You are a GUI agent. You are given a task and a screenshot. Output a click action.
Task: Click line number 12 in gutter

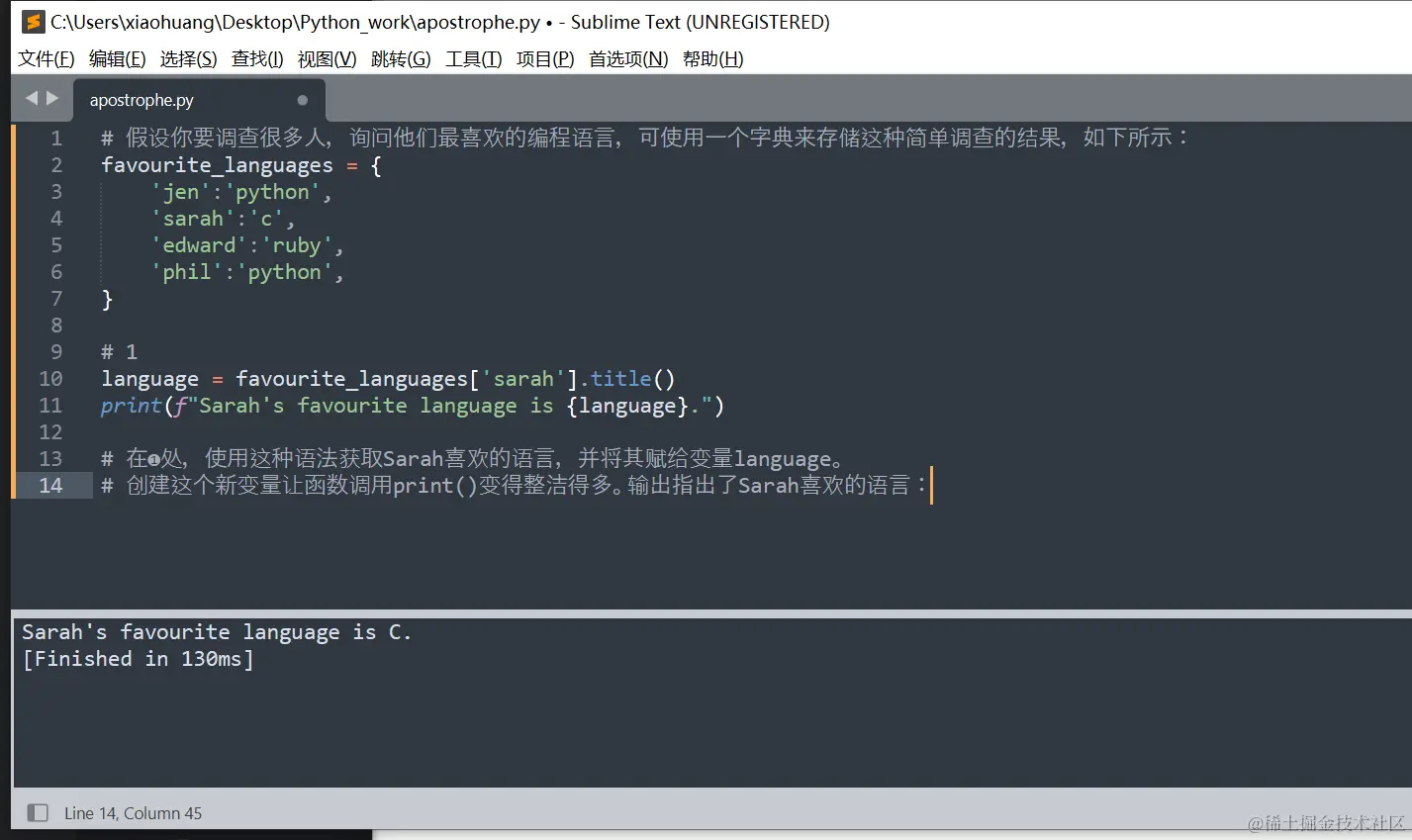50,431
